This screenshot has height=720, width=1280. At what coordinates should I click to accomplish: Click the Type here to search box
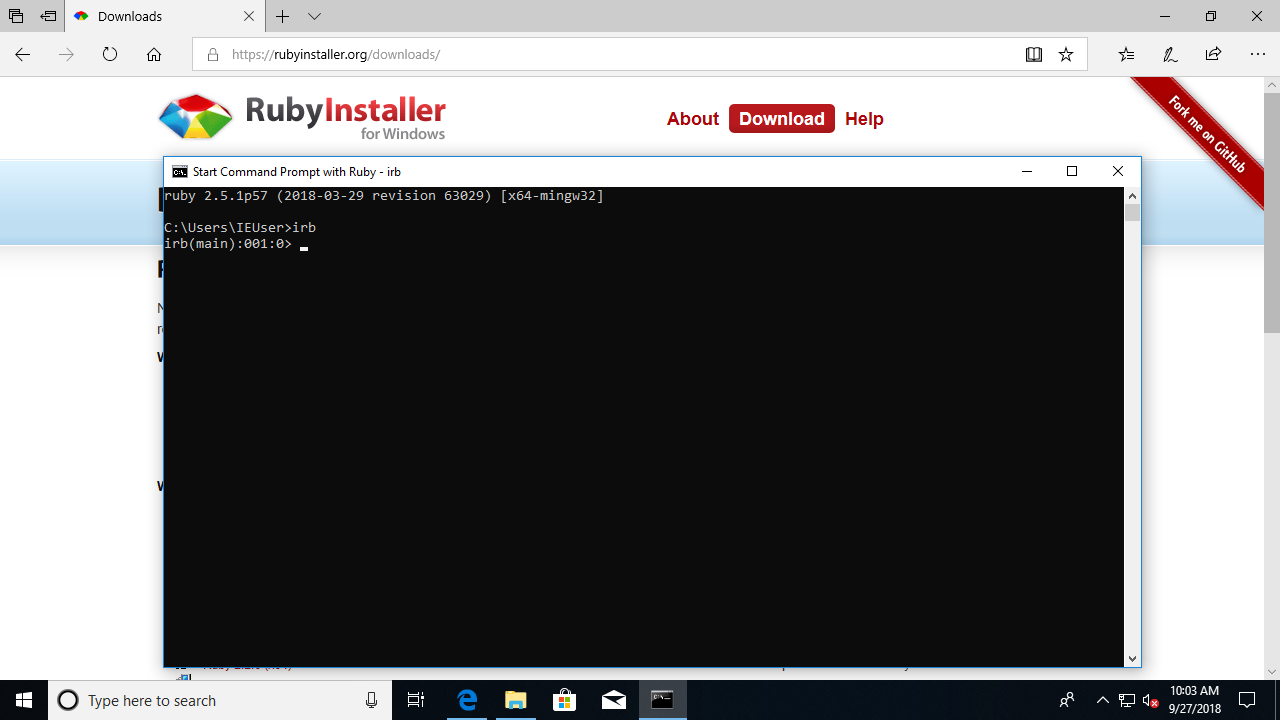coord(220,700)
